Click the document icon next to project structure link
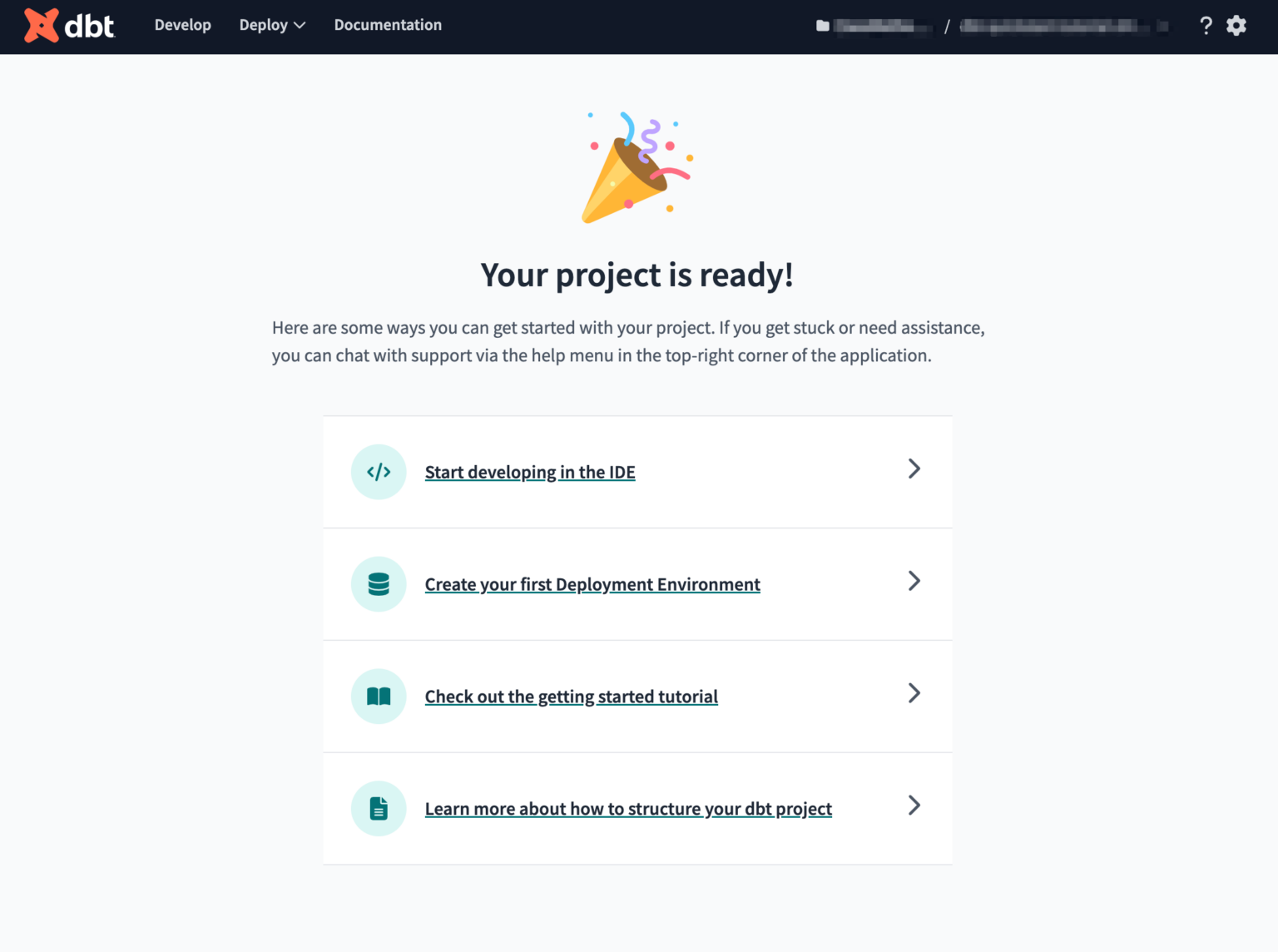 point(379,808)
